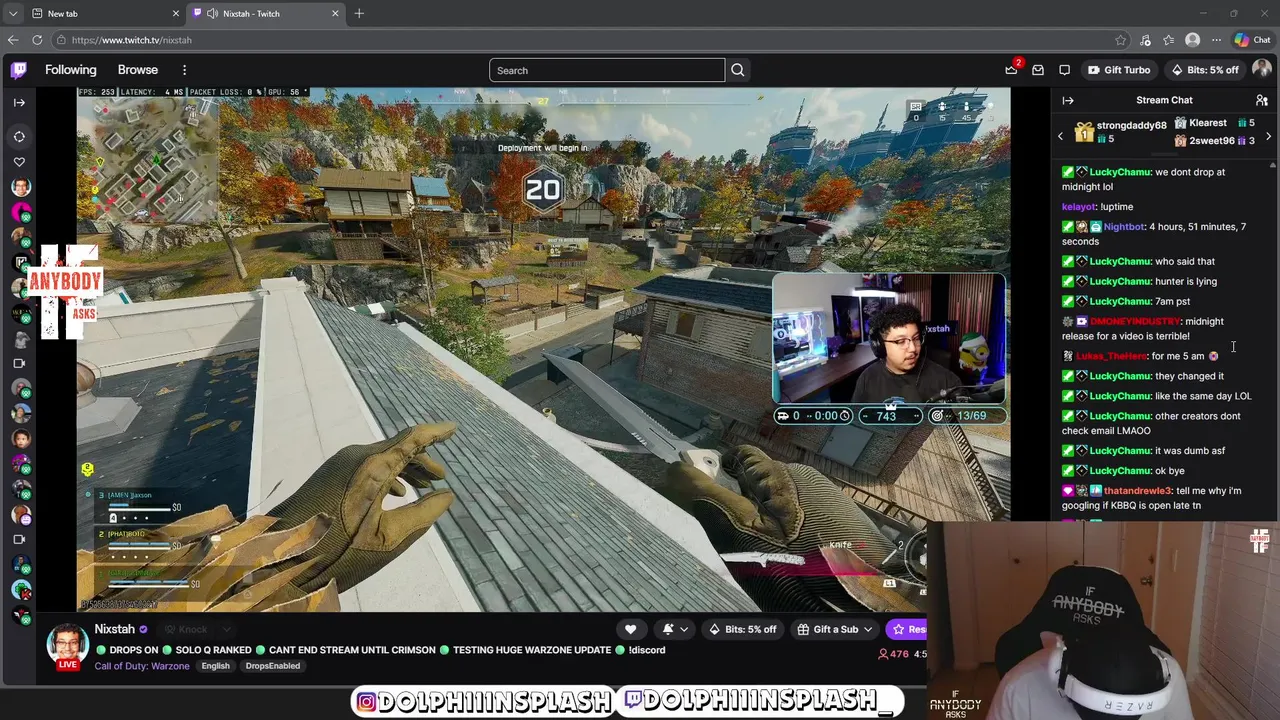Open the browser favorites list
This screenshot has height=720, width=1280.
pyautogui.click(x=1168, y=40)
